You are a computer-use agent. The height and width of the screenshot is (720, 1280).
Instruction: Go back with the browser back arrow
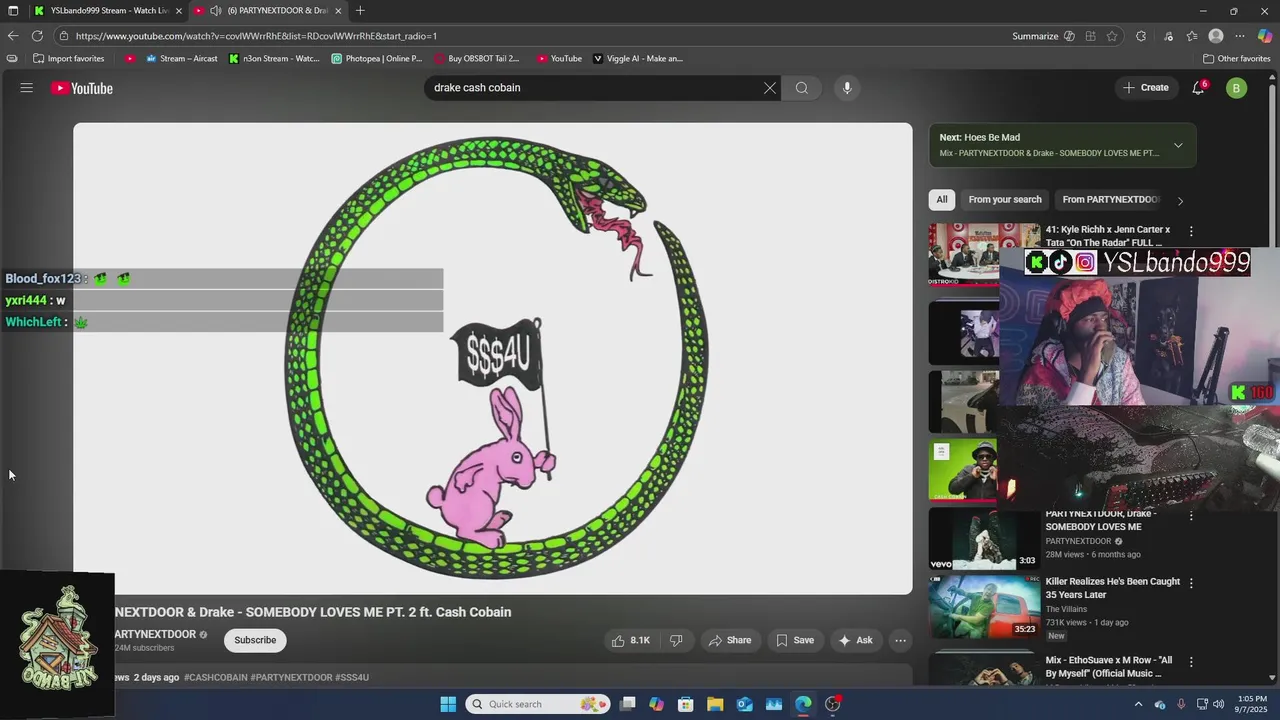click(x=13, y=36)
